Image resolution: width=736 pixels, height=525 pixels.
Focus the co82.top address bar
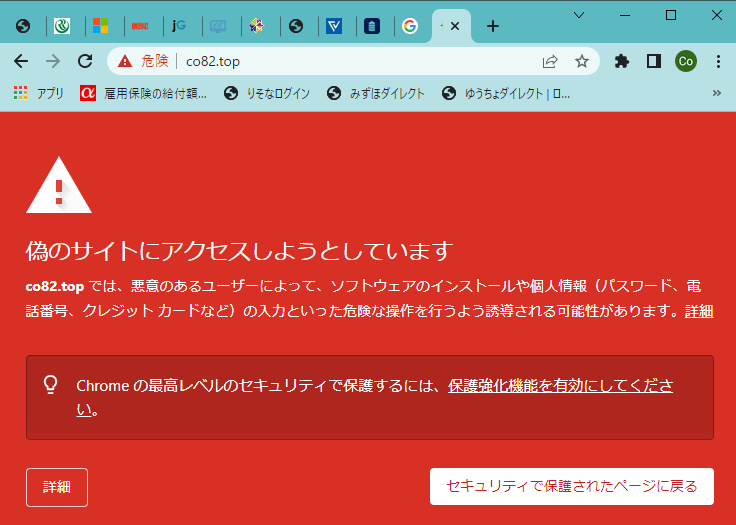[x=353, y=61]
